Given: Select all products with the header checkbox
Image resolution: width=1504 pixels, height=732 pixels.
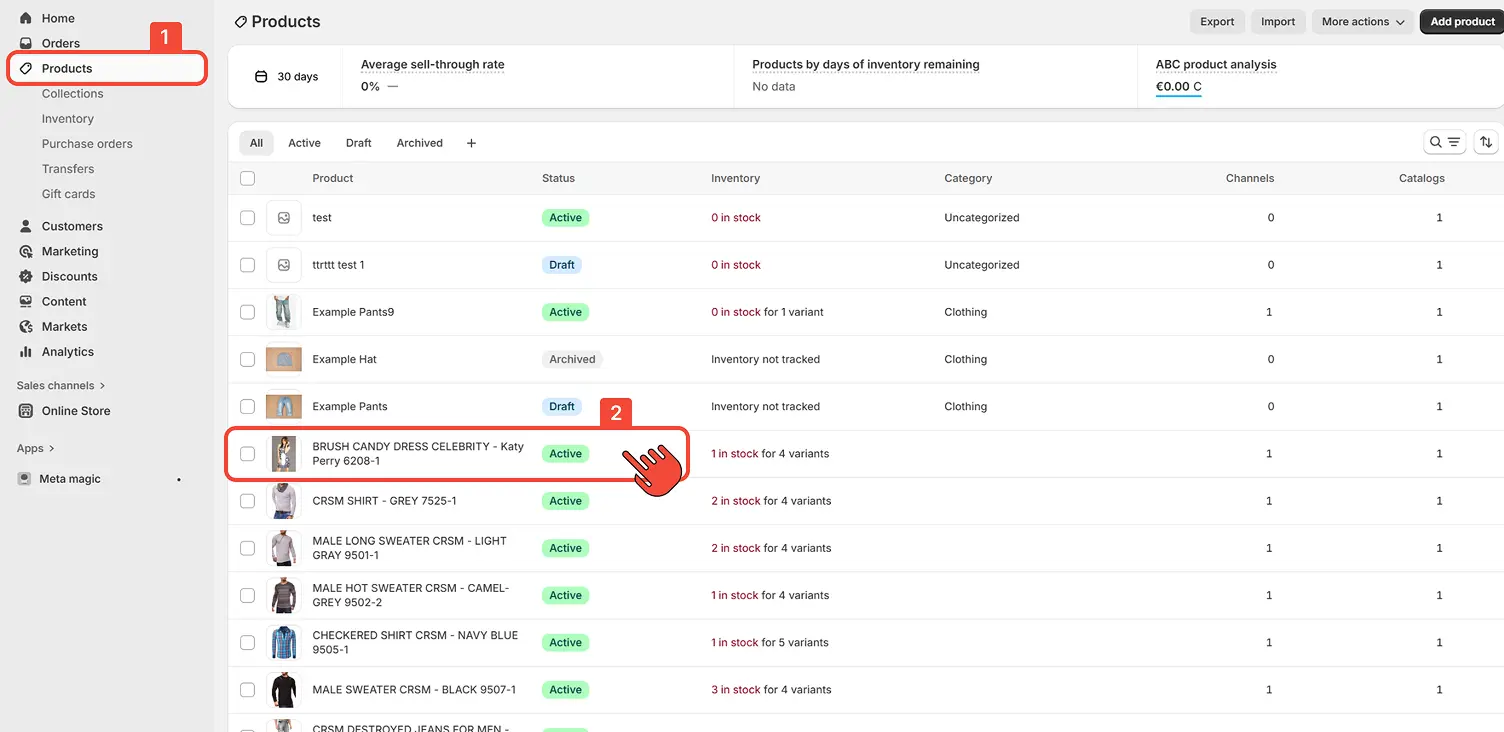Looking at the screenshot, I should pos(247,177).
